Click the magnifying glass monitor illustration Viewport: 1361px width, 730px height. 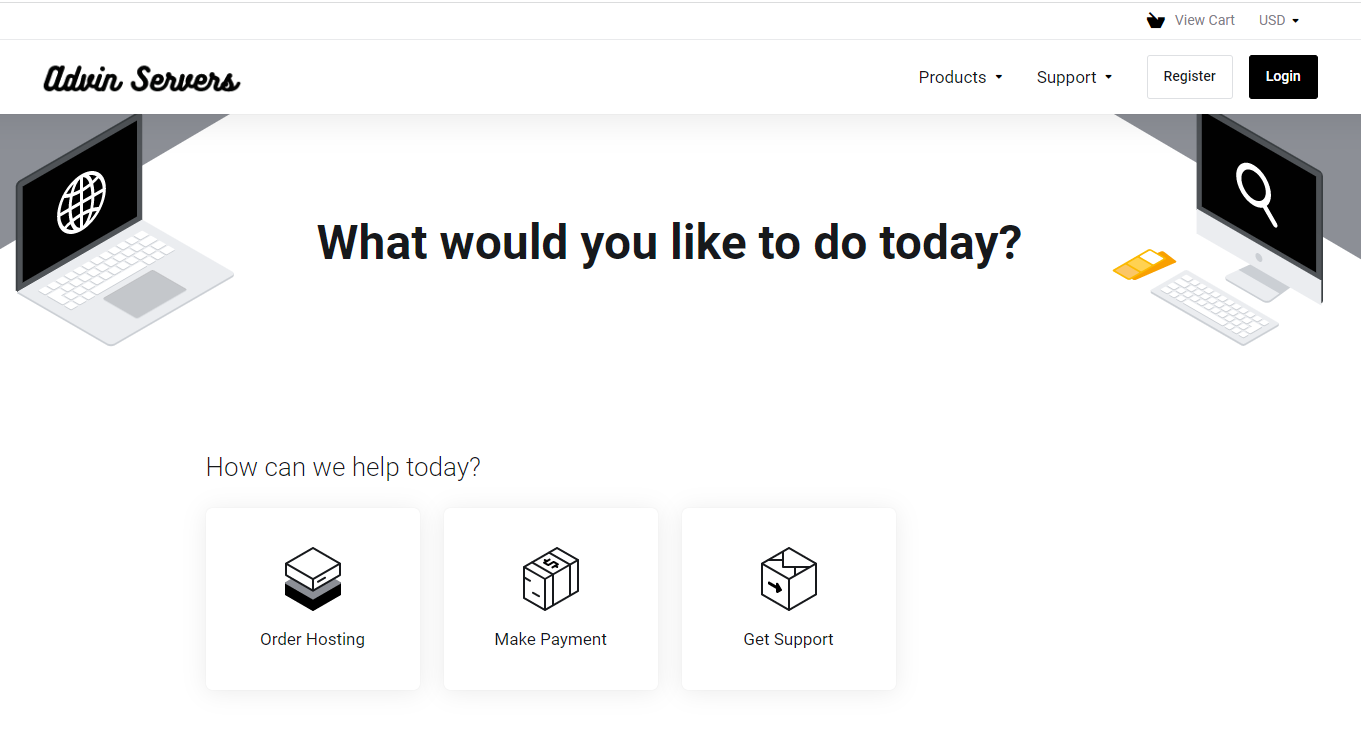point(1259,200)
